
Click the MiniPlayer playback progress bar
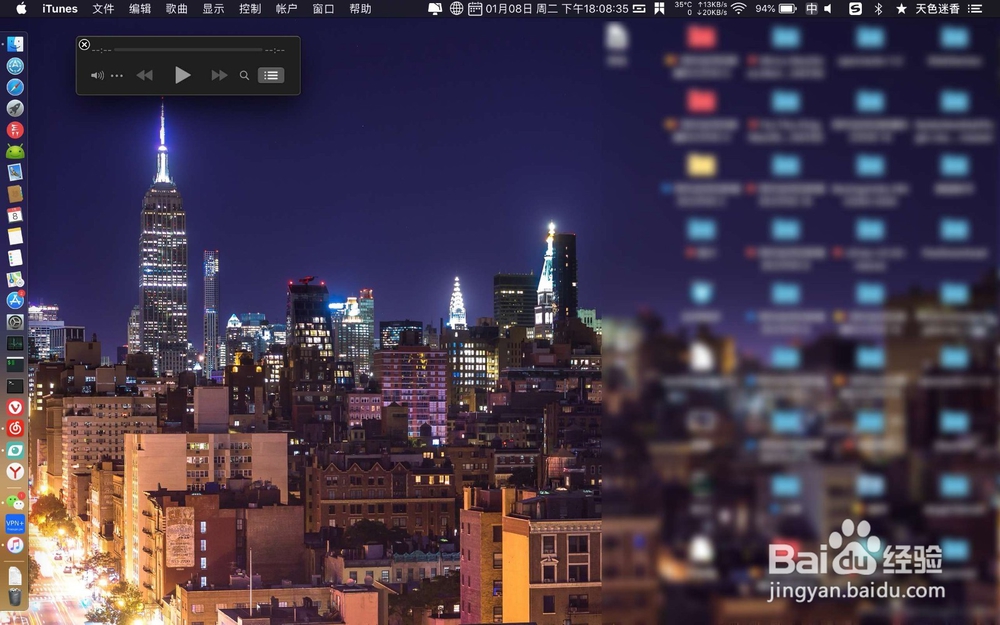click(188, 50)
